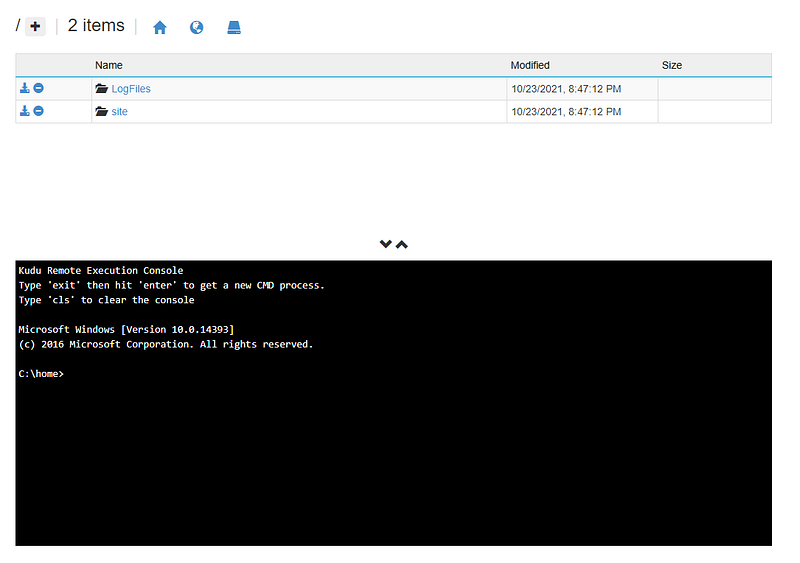
Task: Go to home directory via house icon
Action: 160,27
